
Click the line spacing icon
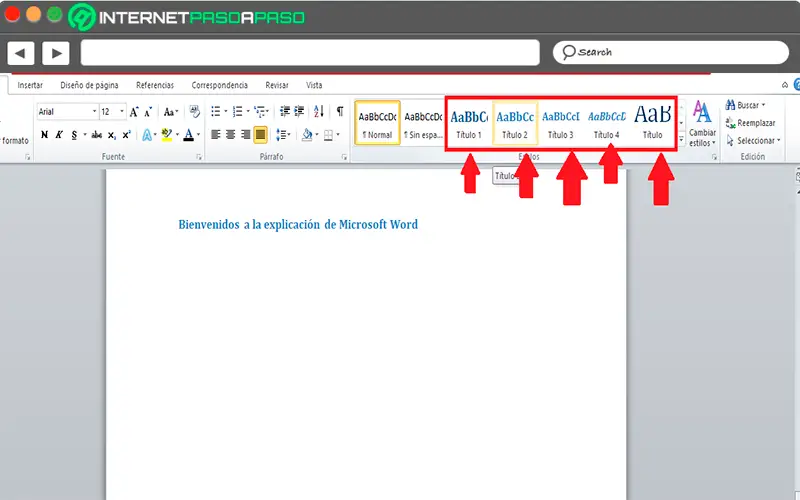tap(281, 135)
